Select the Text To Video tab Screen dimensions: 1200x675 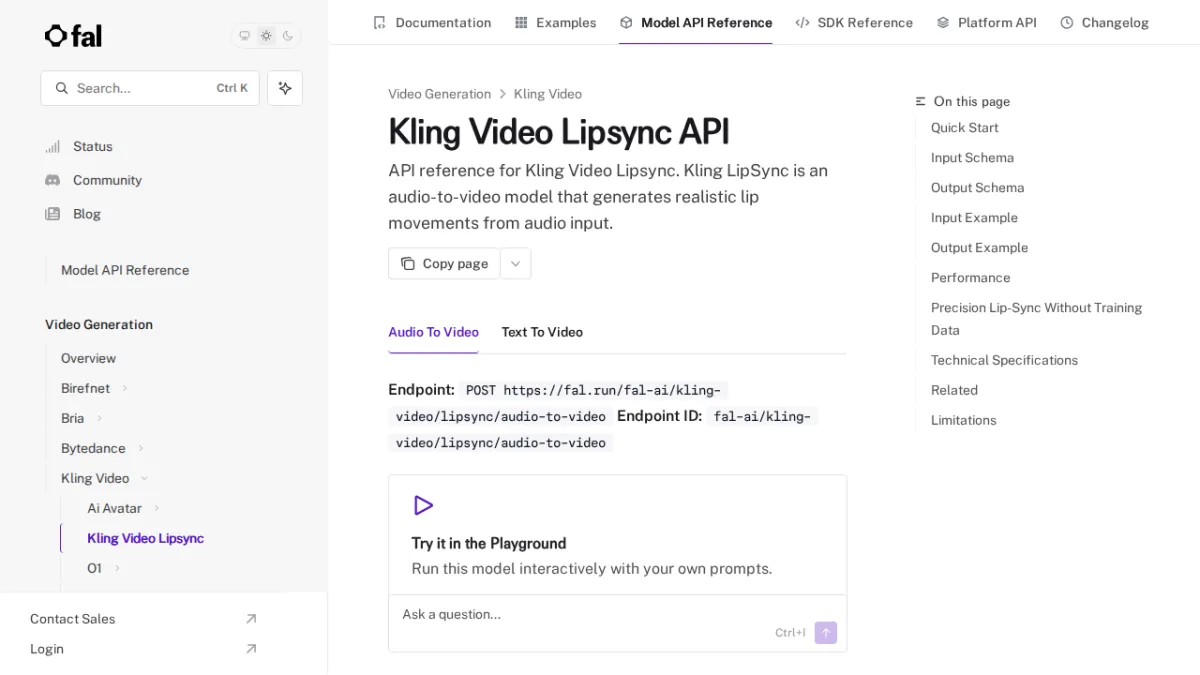(x=542, y=332)
